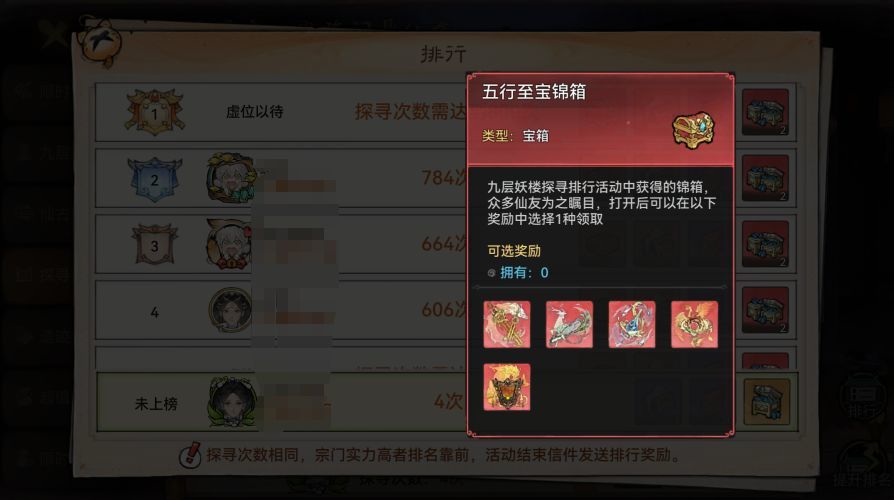Open the rank 3 player's avatar
This screenshot has height=500, width=894.
(230, 244)
